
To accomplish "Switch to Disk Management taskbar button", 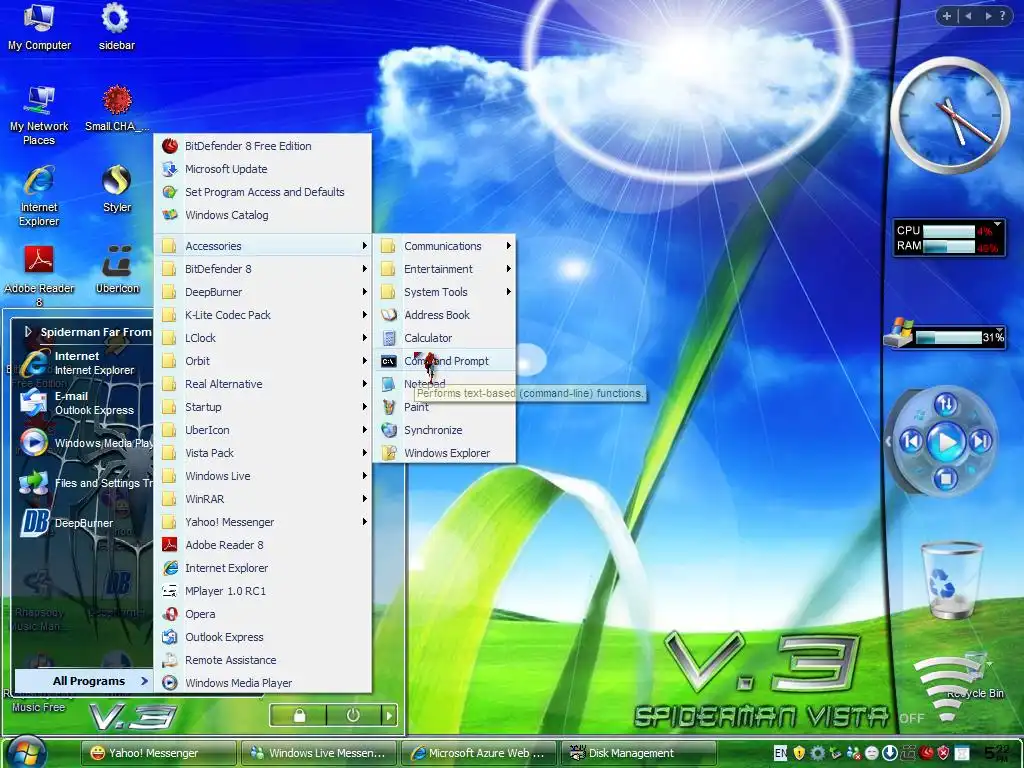I will click(x=638, y=753).
